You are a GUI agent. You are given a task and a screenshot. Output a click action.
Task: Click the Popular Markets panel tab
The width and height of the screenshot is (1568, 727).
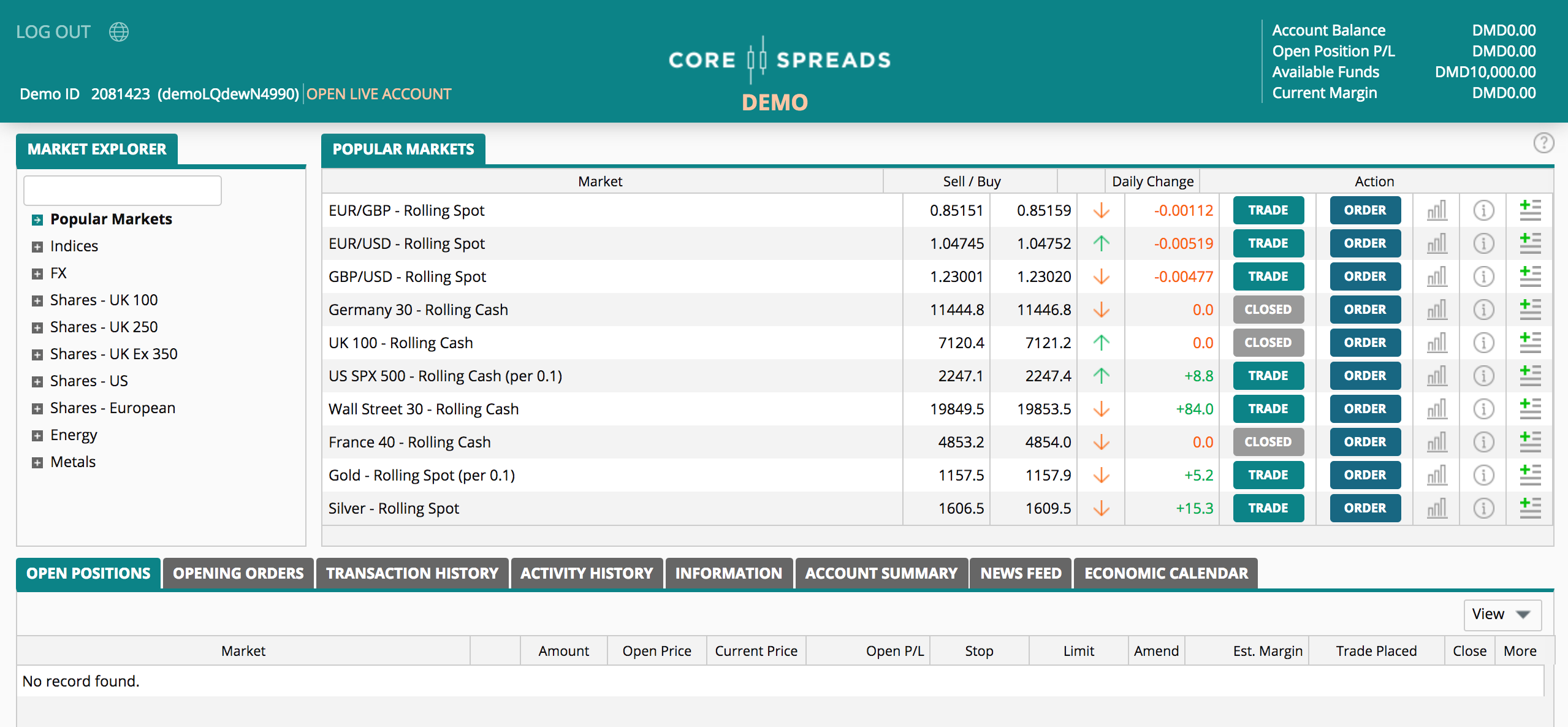click(x=403, y=149)
